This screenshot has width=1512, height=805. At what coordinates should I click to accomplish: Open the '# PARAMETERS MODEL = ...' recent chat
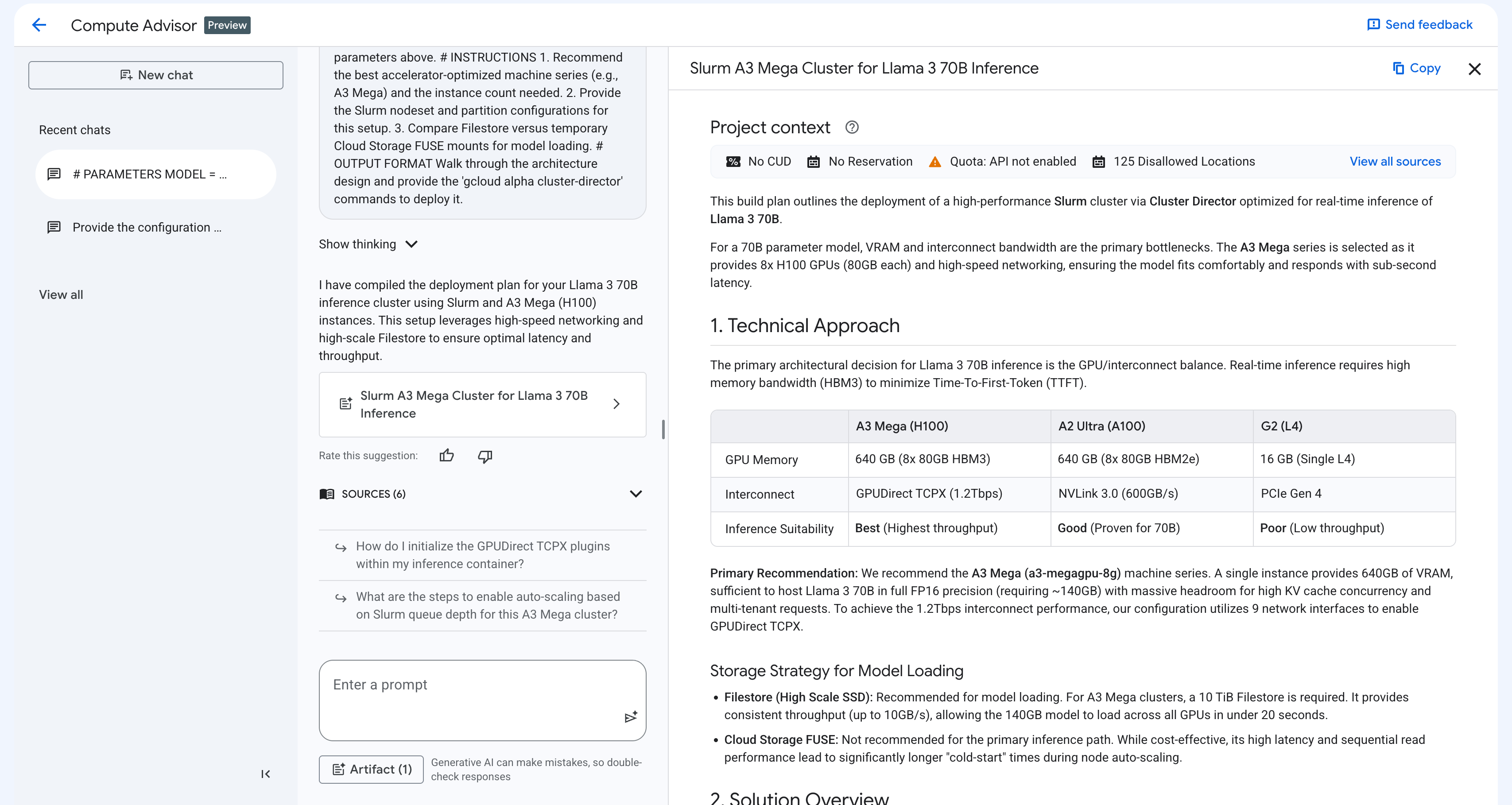point(155,174)
